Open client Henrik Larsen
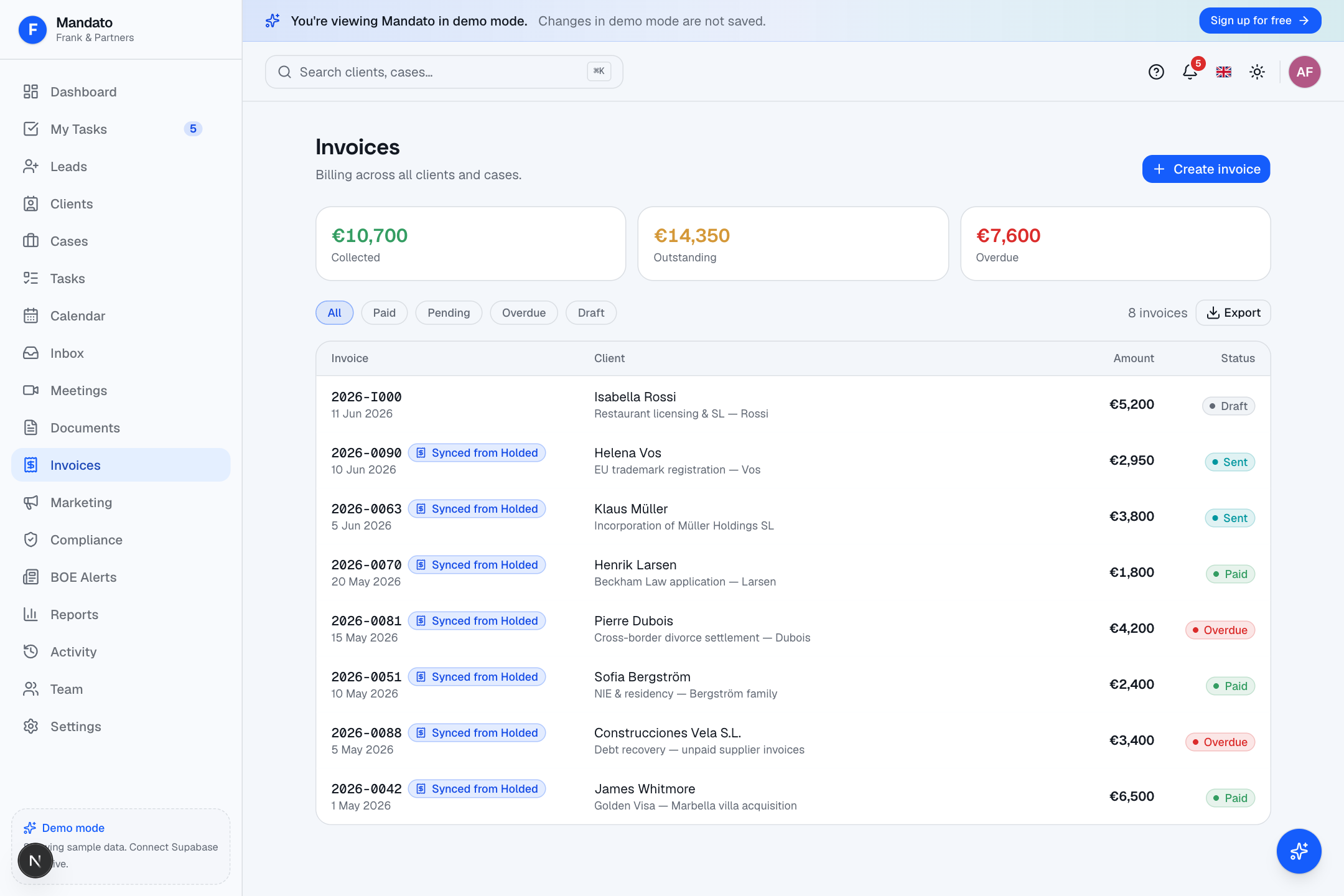 coord(635,565)
